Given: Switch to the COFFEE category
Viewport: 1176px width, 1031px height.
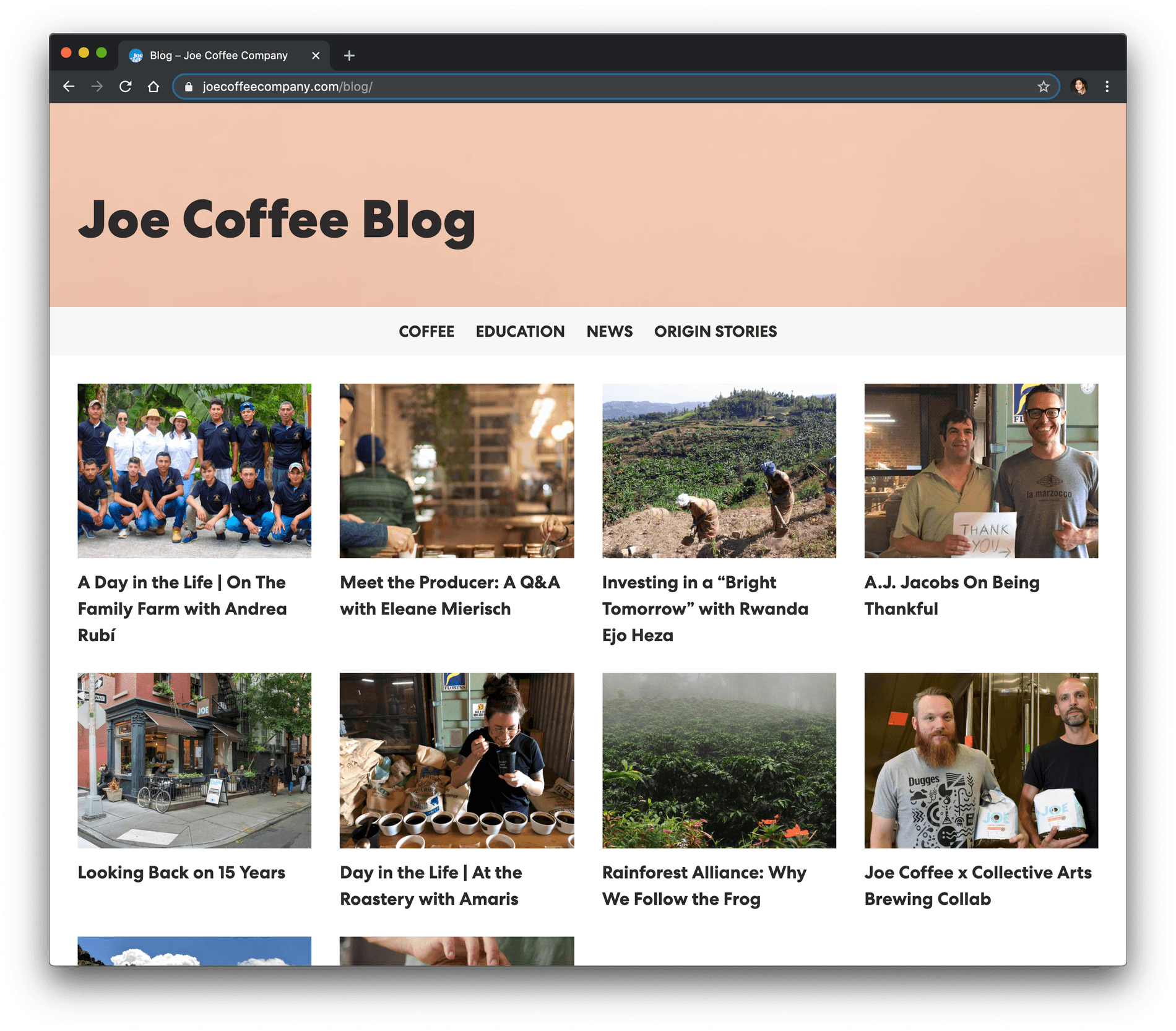Looking at the screenshot, I should pos(426,331).
